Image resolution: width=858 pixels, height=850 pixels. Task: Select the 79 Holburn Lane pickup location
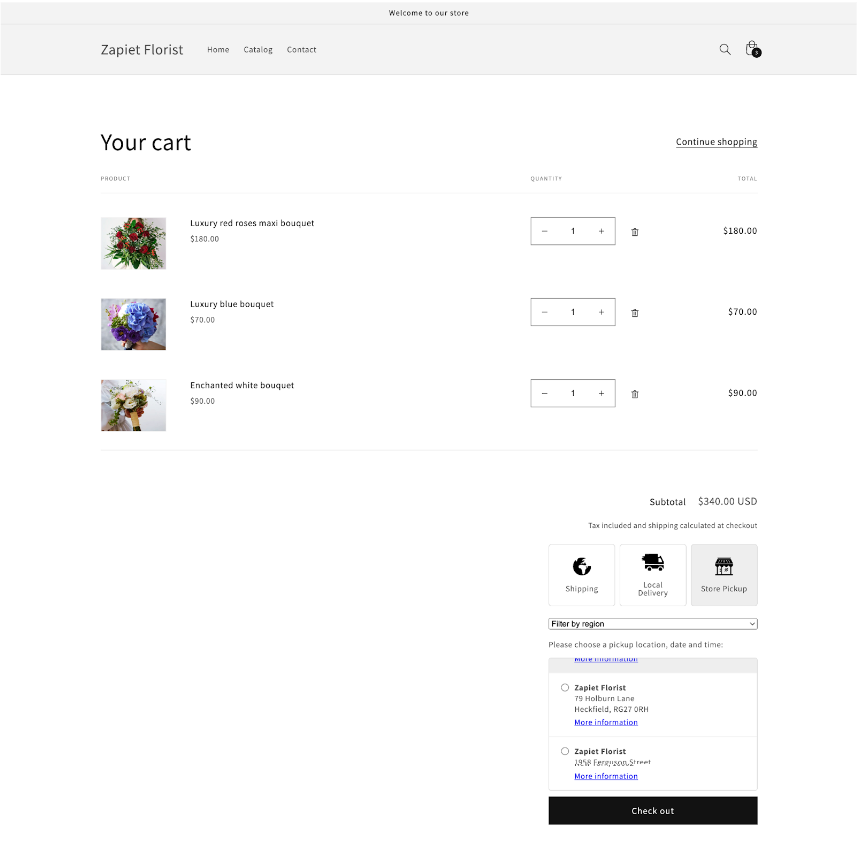tap(565, 688)
